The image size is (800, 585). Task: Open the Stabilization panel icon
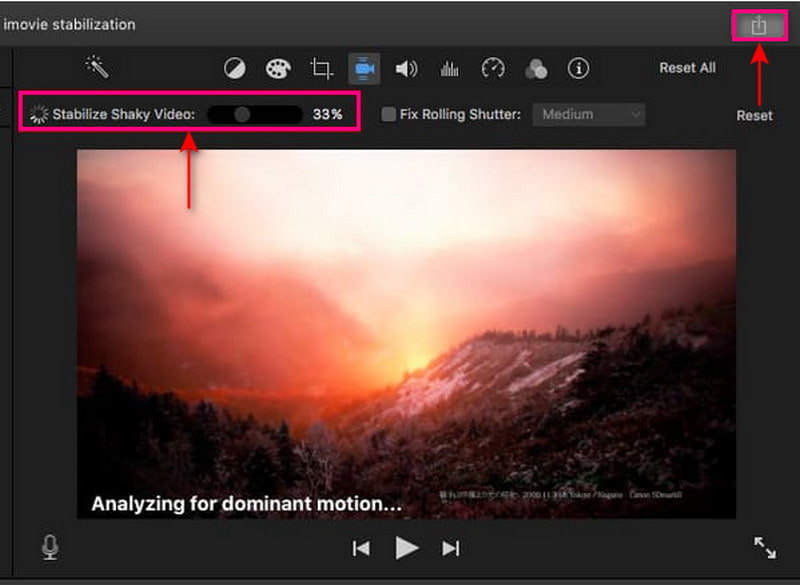point(364,68)
